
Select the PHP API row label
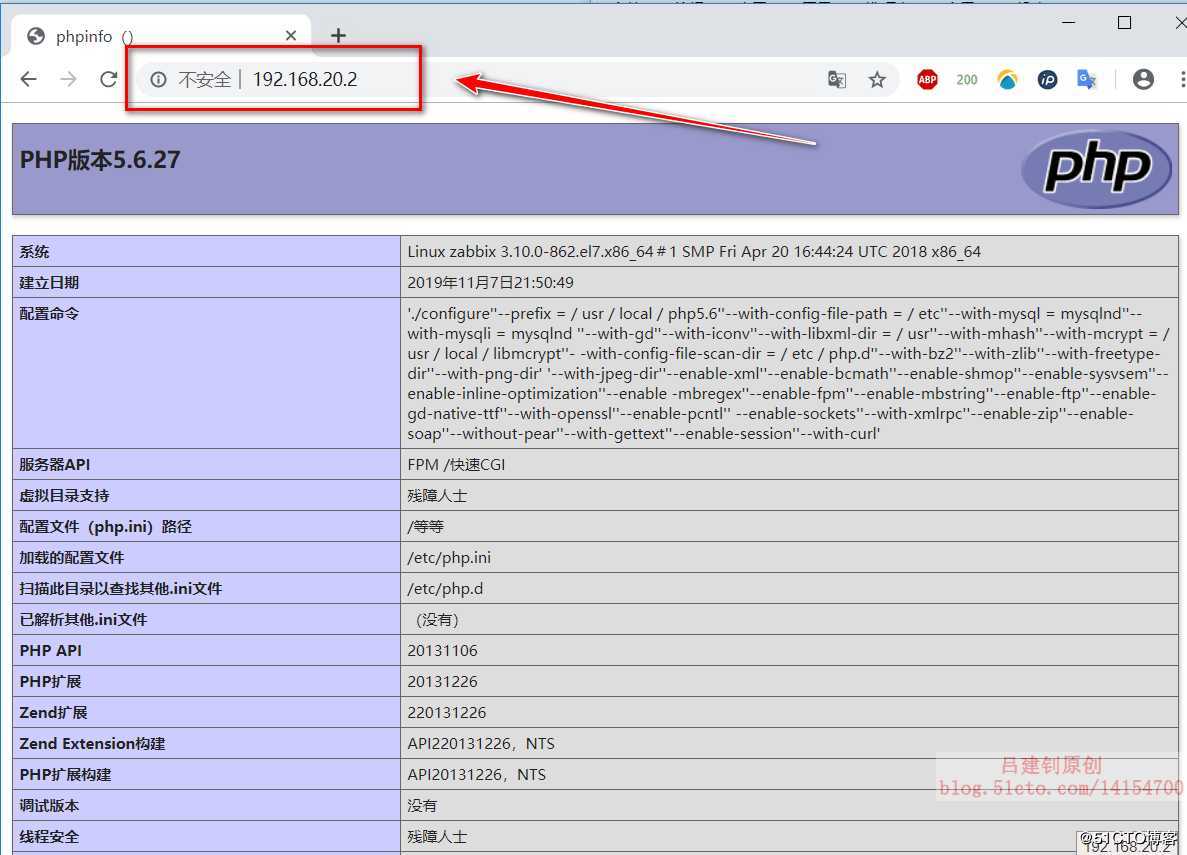coord(51,651)
